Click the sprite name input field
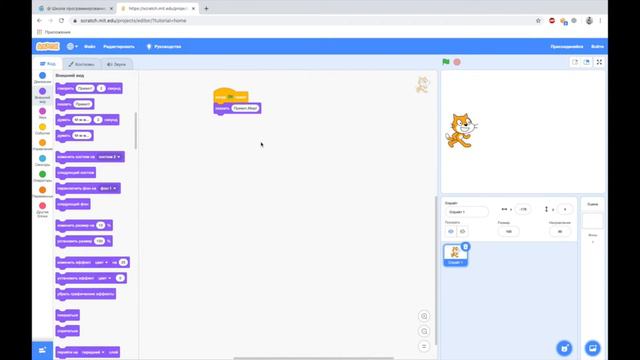 click(467, 212)
